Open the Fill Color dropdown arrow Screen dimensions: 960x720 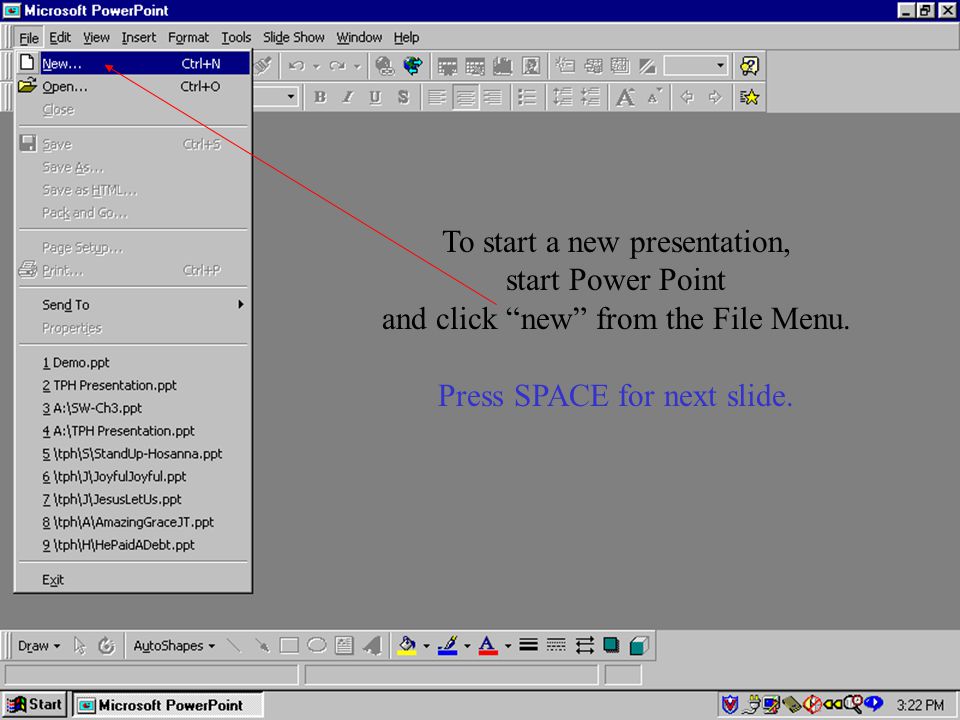click(x=426, y=645)
